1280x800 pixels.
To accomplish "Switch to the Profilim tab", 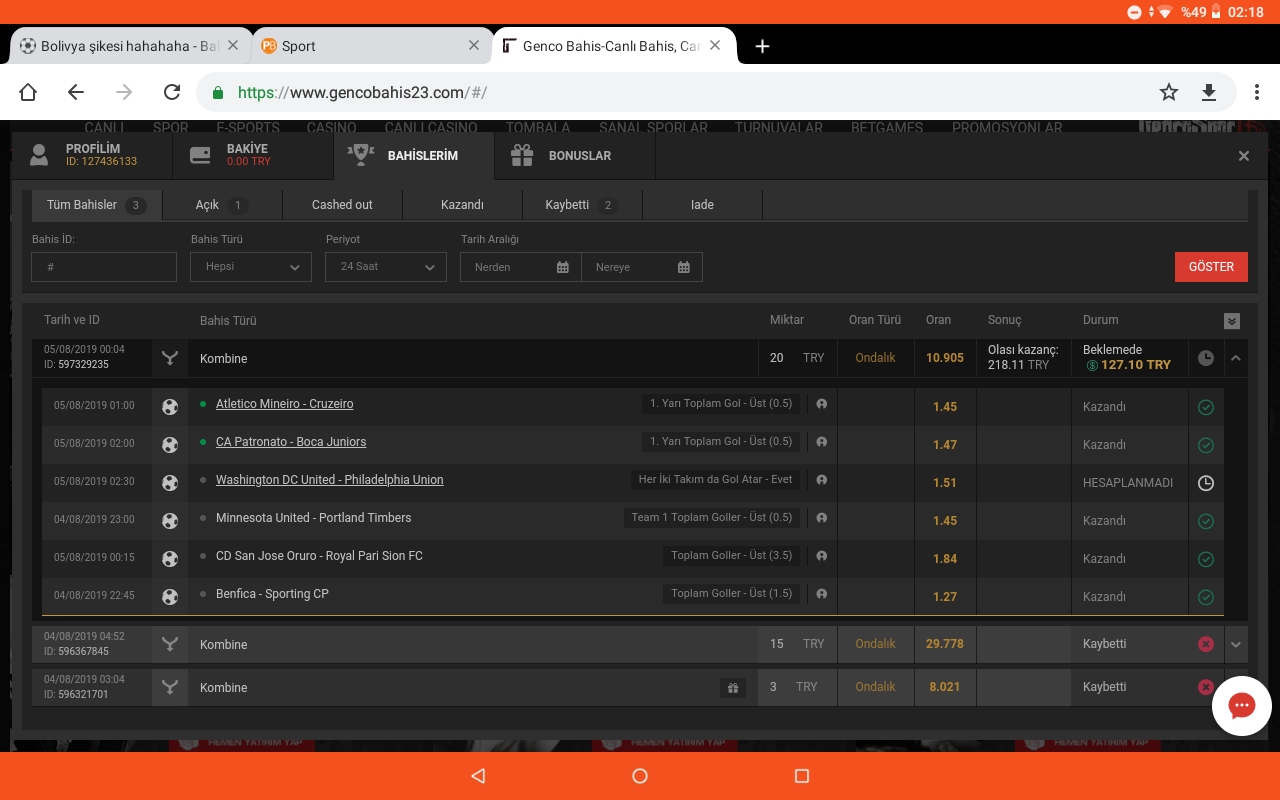I will tap(91, 155).
